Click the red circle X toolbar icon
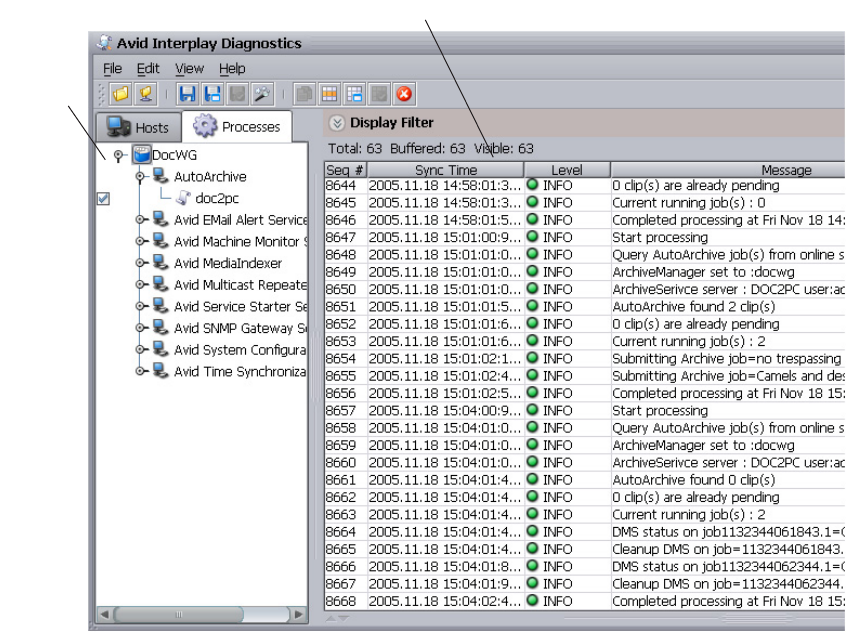 coord(405,95)
